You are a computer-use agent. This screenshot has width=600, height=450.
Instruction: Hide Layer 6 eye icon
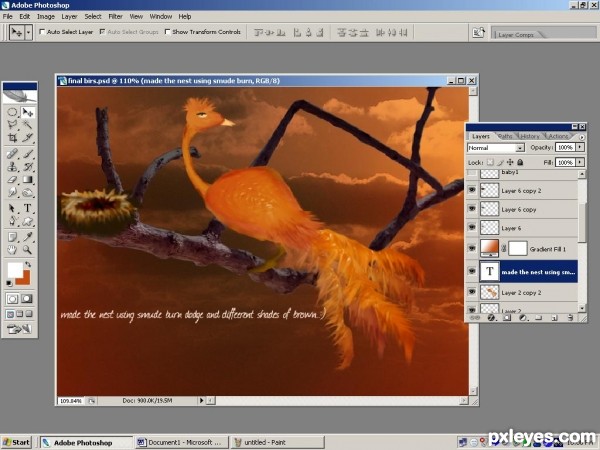(x=472, y=228)
